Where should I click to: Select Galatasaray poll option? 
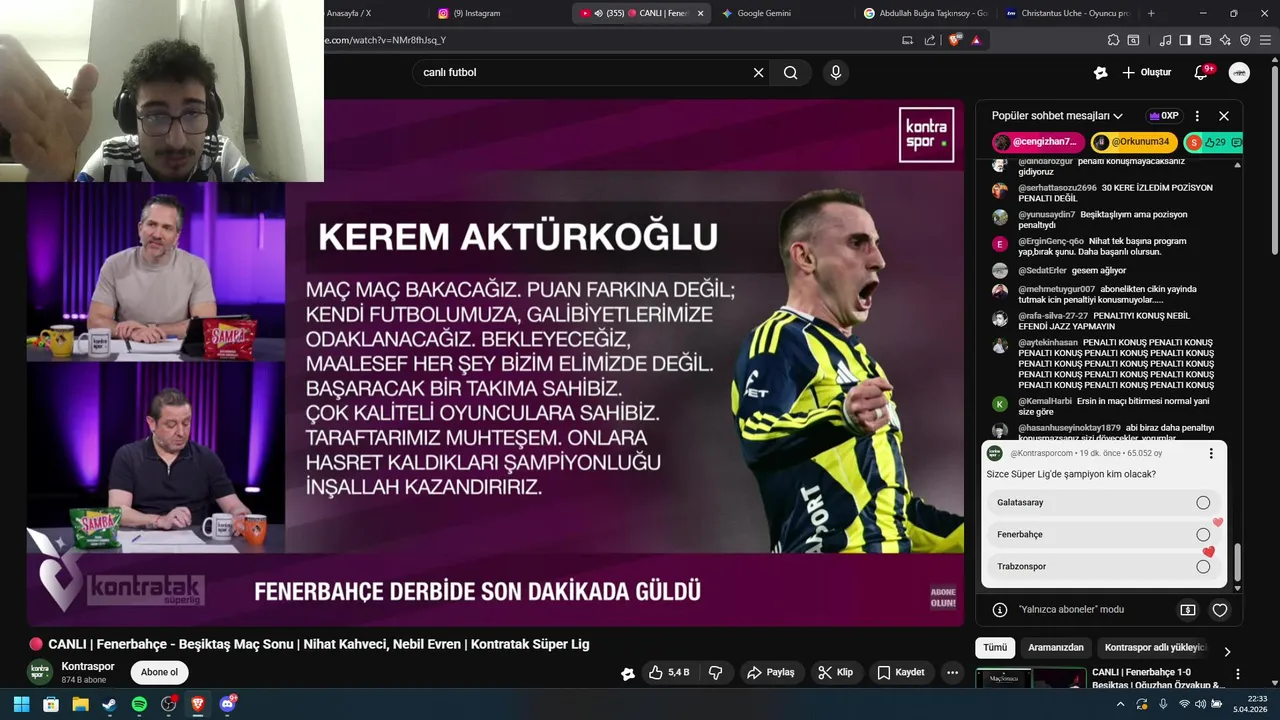pos(1103,502)
